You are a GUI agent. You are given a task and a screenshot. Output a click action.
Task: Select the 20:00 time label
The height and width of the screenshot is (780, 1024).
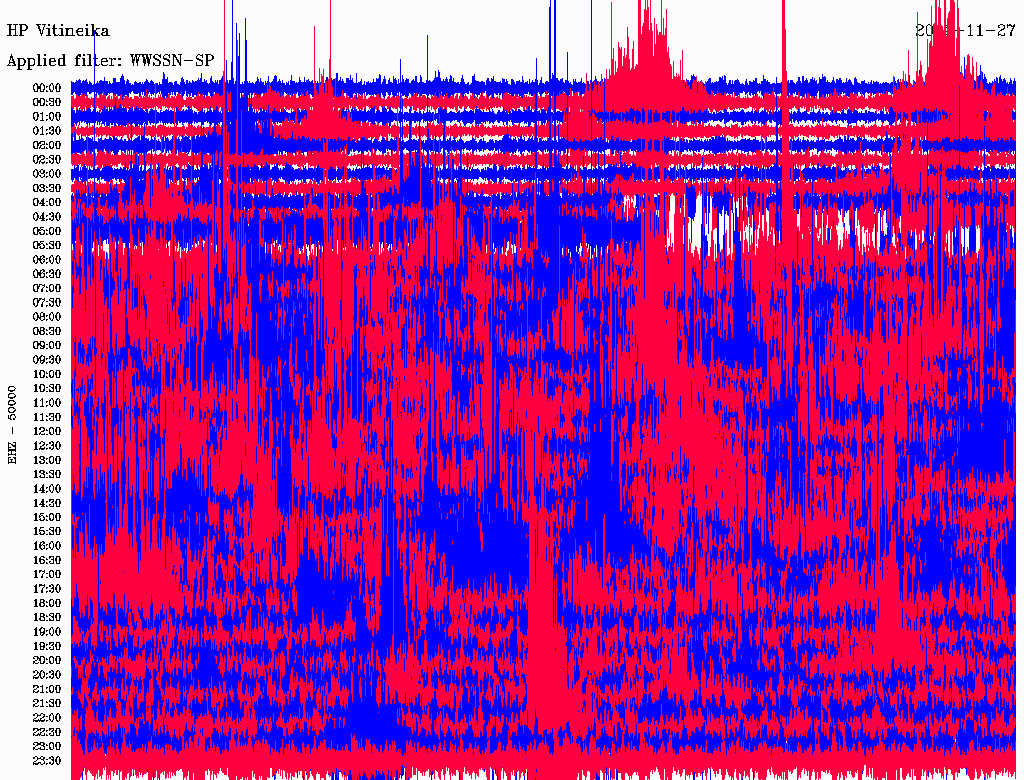coord(47,660)
